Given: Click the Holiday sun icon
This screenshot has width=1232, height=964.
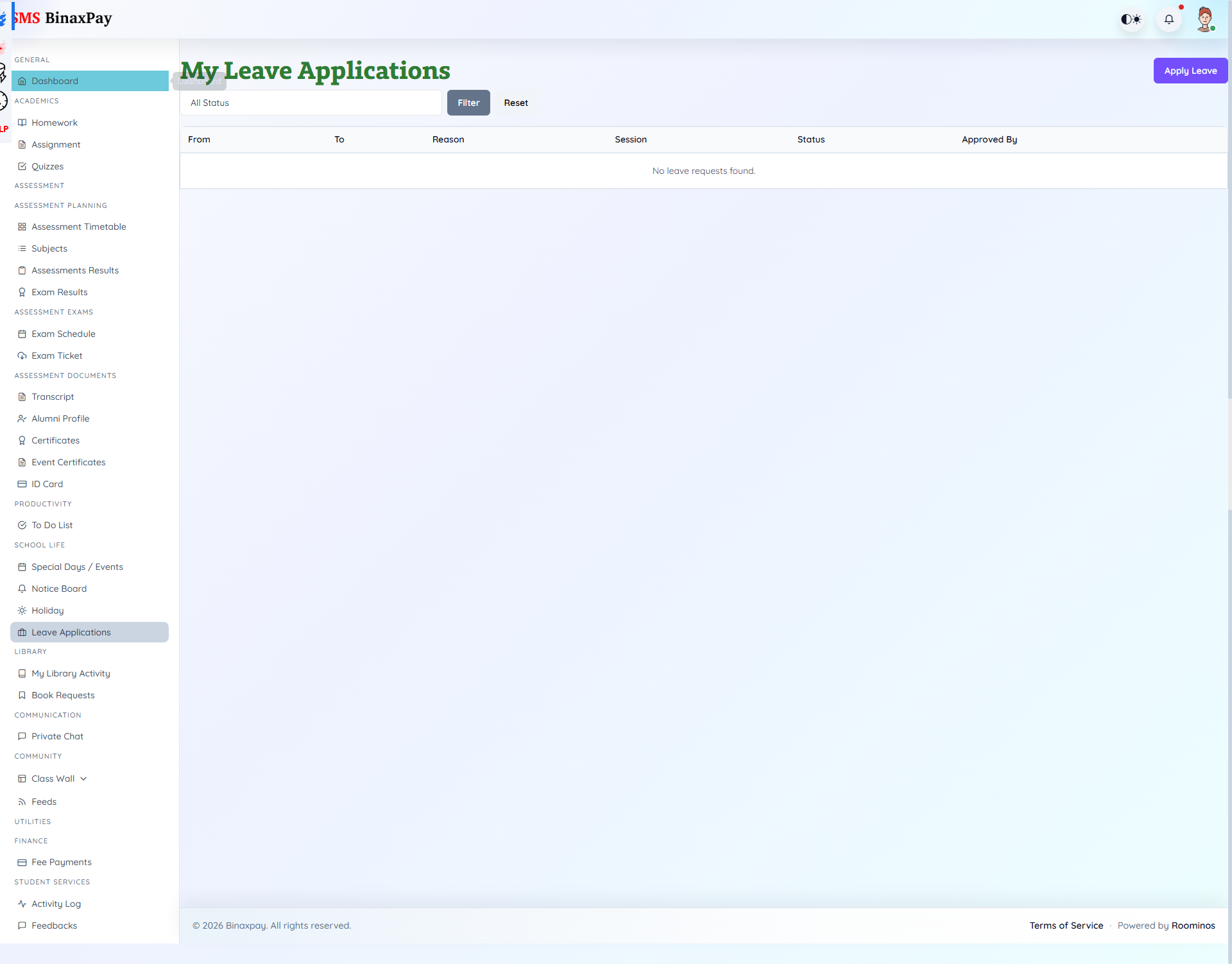Looking at the screenshot, I should (22, 610).
